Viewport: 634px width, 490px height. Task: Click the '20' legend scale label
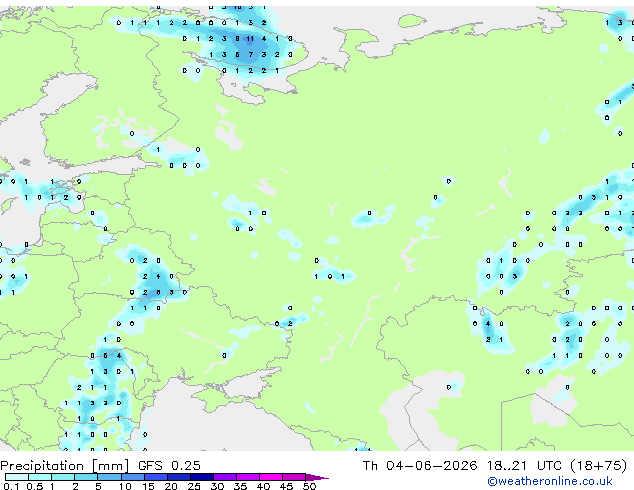(x=171, y=486)
